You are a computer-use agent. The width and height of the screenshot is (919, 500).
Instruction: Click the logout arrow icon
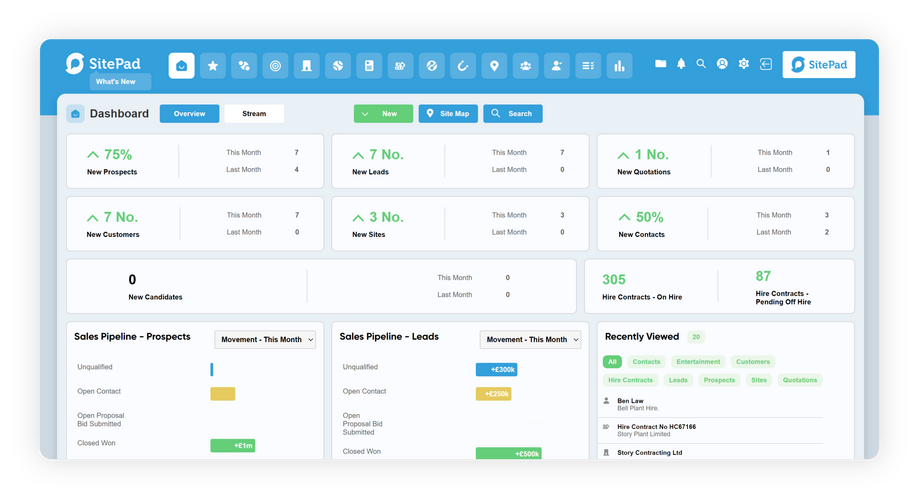[765, 64]
